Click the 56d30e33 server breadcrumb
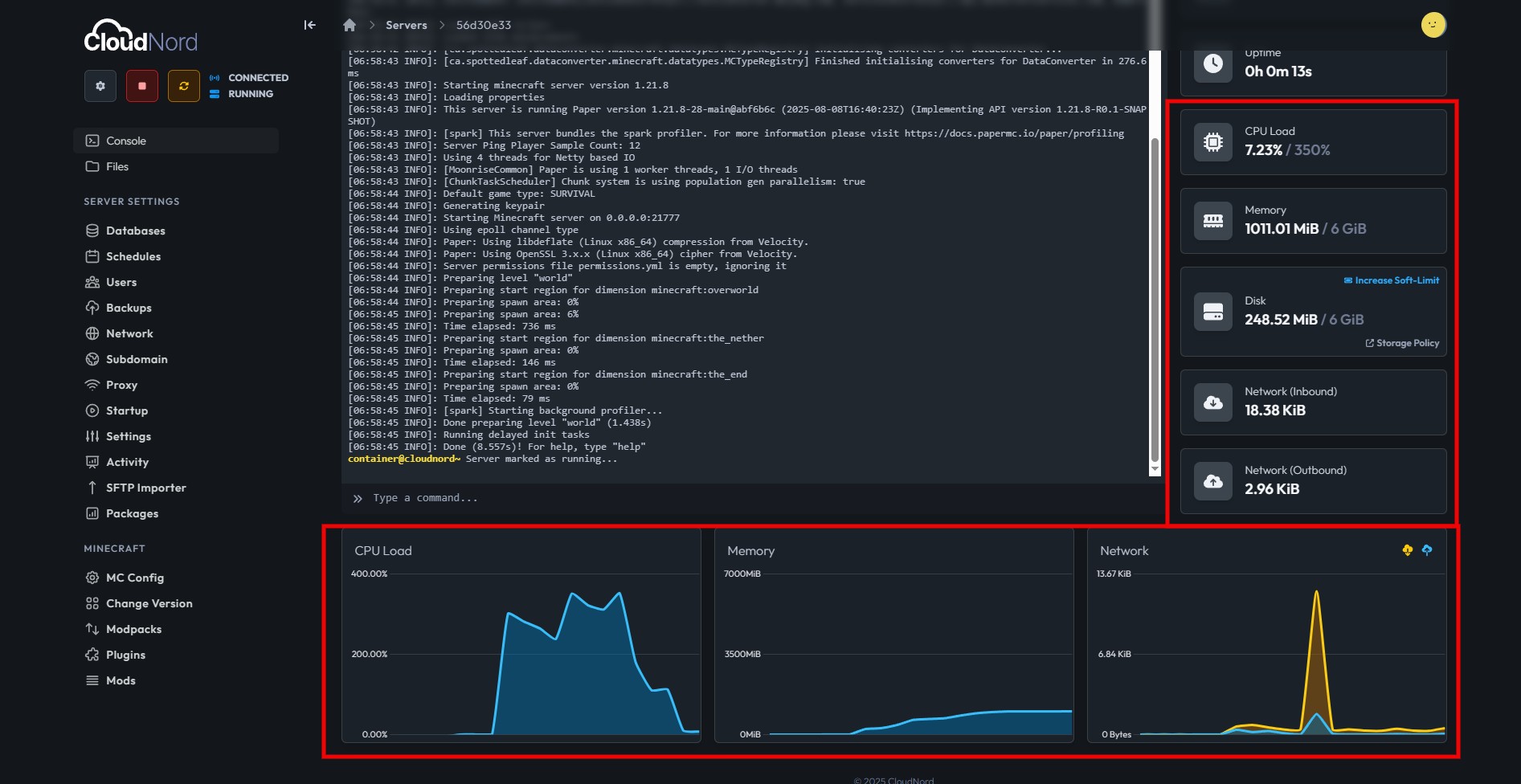Image resolution: width=1521 pixels, height=784 pixels. click(x=484, y=25)
